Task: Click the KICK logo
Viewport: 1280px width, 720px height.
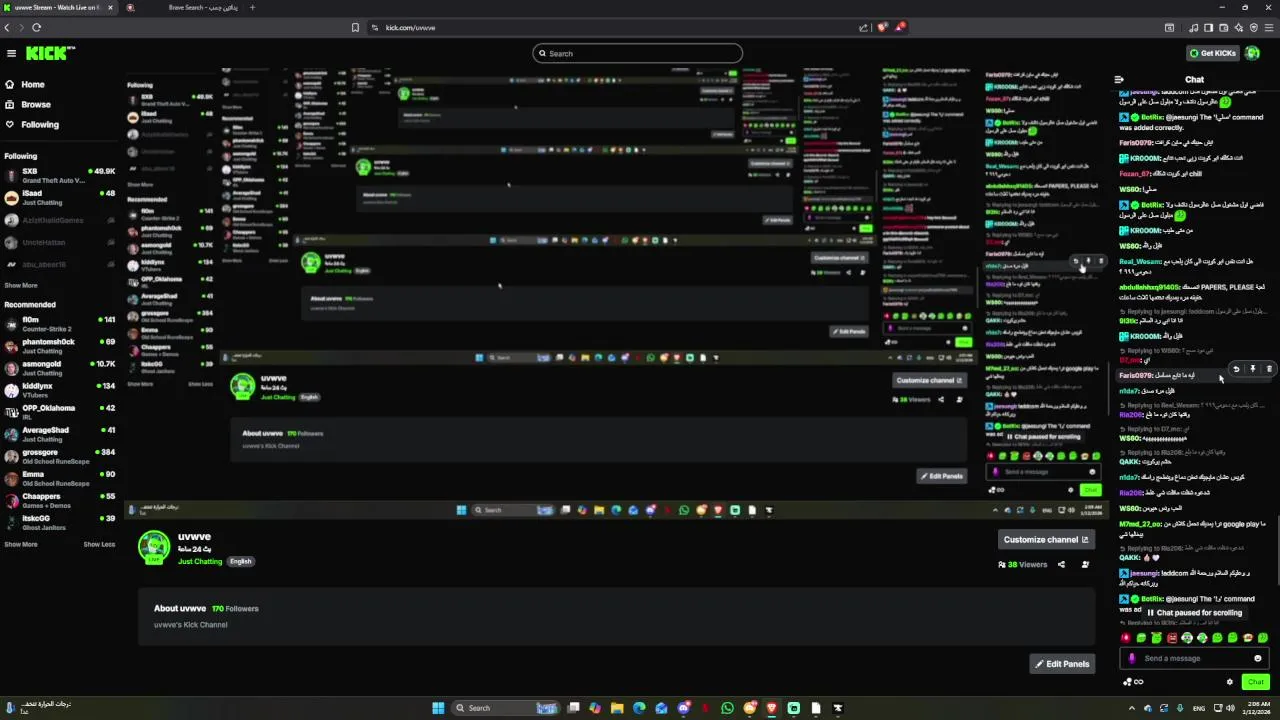Action: [x=50, y=53]
